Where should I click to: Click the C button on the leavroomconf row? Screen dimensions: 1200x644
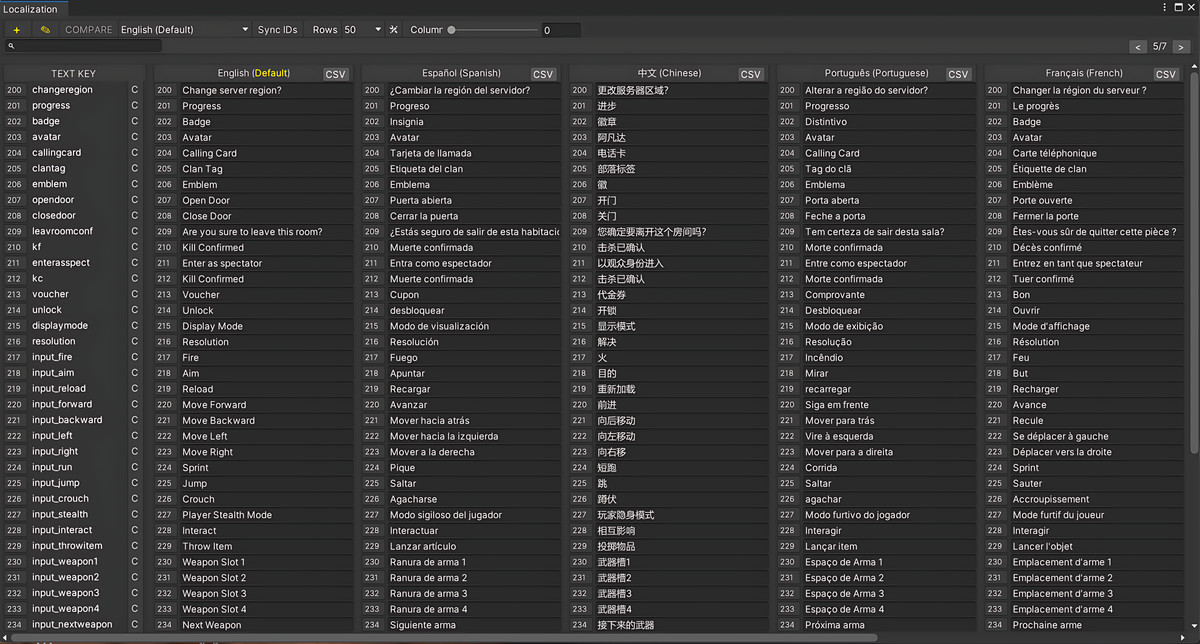point(135,231)
